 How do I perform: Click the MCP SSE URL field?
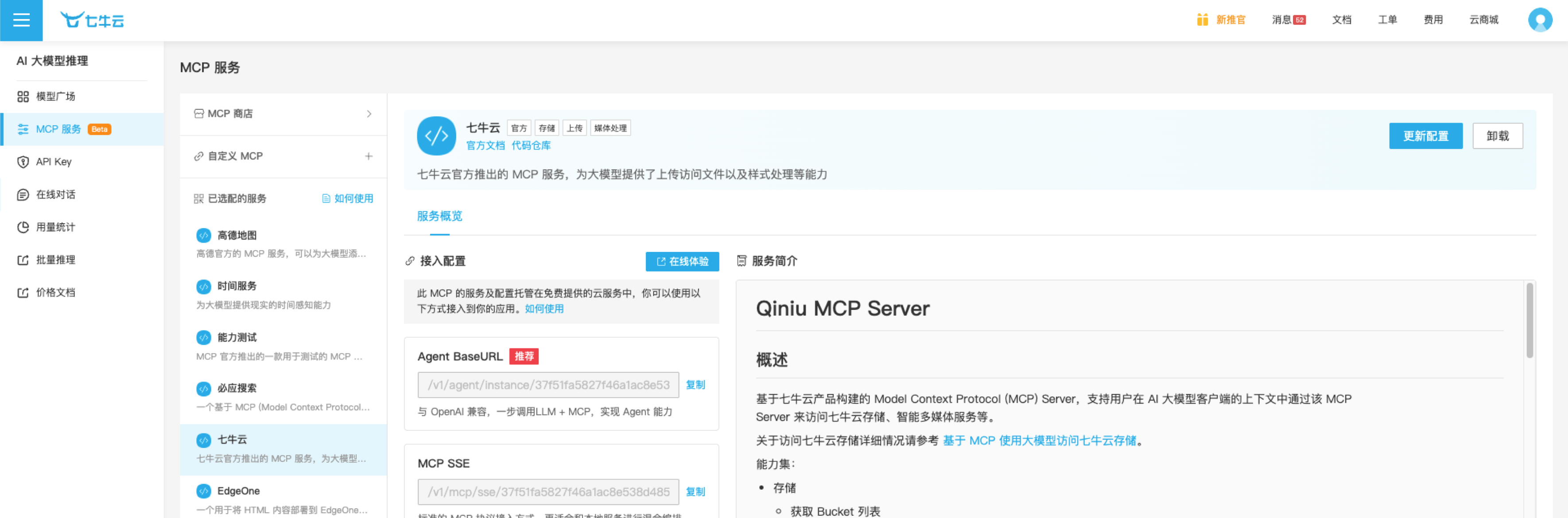pyautogui.click(x=548, y=492)
